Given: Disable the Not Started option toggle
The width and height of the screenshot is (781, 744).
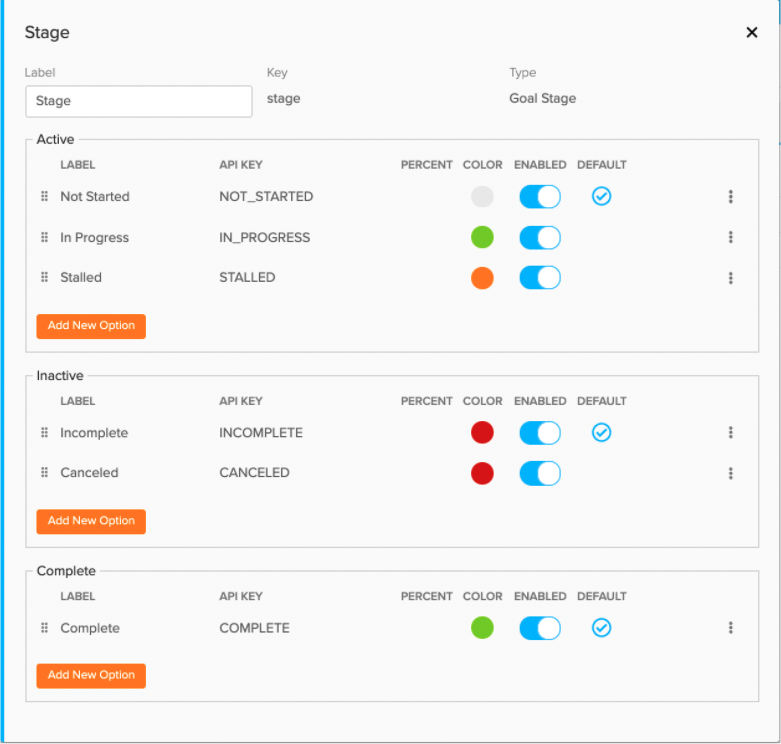Looking at the screenshot, I should coord(540,196).
